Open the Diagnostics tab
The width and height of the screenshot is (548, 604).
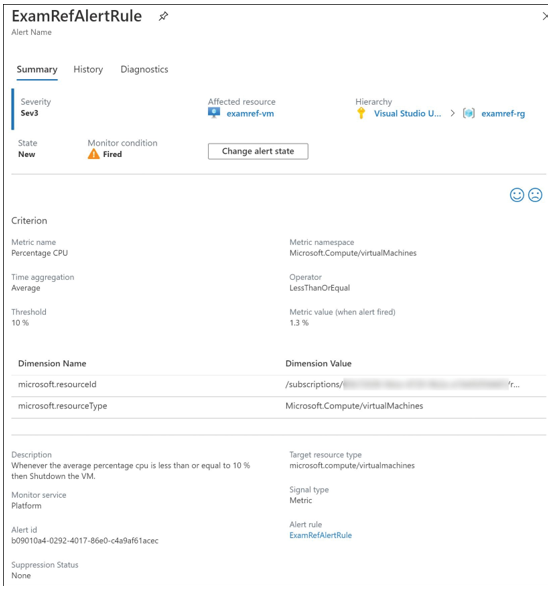pyautogui.click(x=144, y=70)
